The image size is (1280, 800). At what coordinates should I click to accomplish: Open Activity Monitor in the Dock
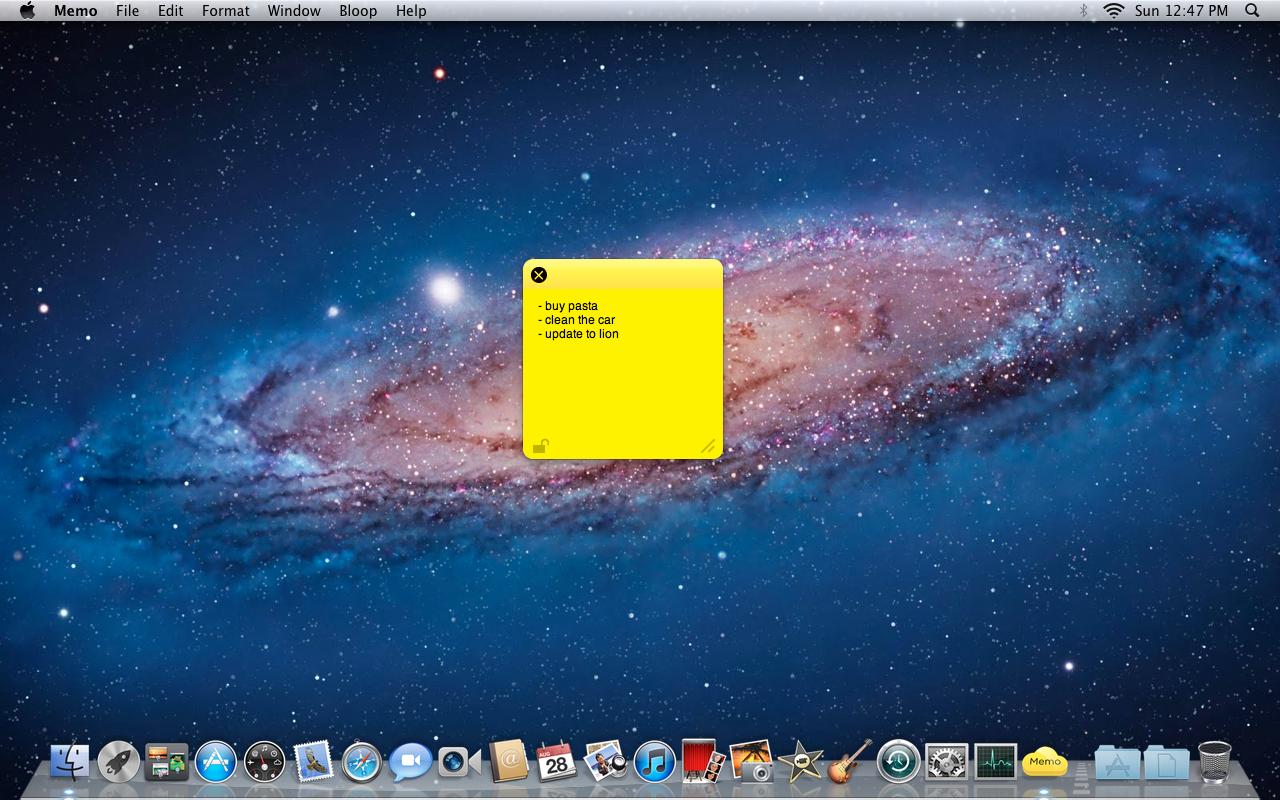point(995,762)
